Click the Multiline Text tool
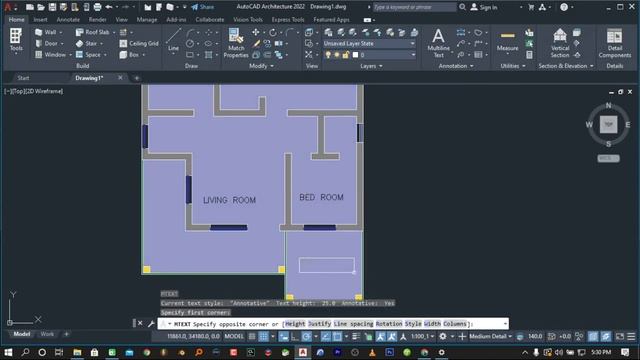Viewport: 640px width, 360px height. [x=438, y=43]
